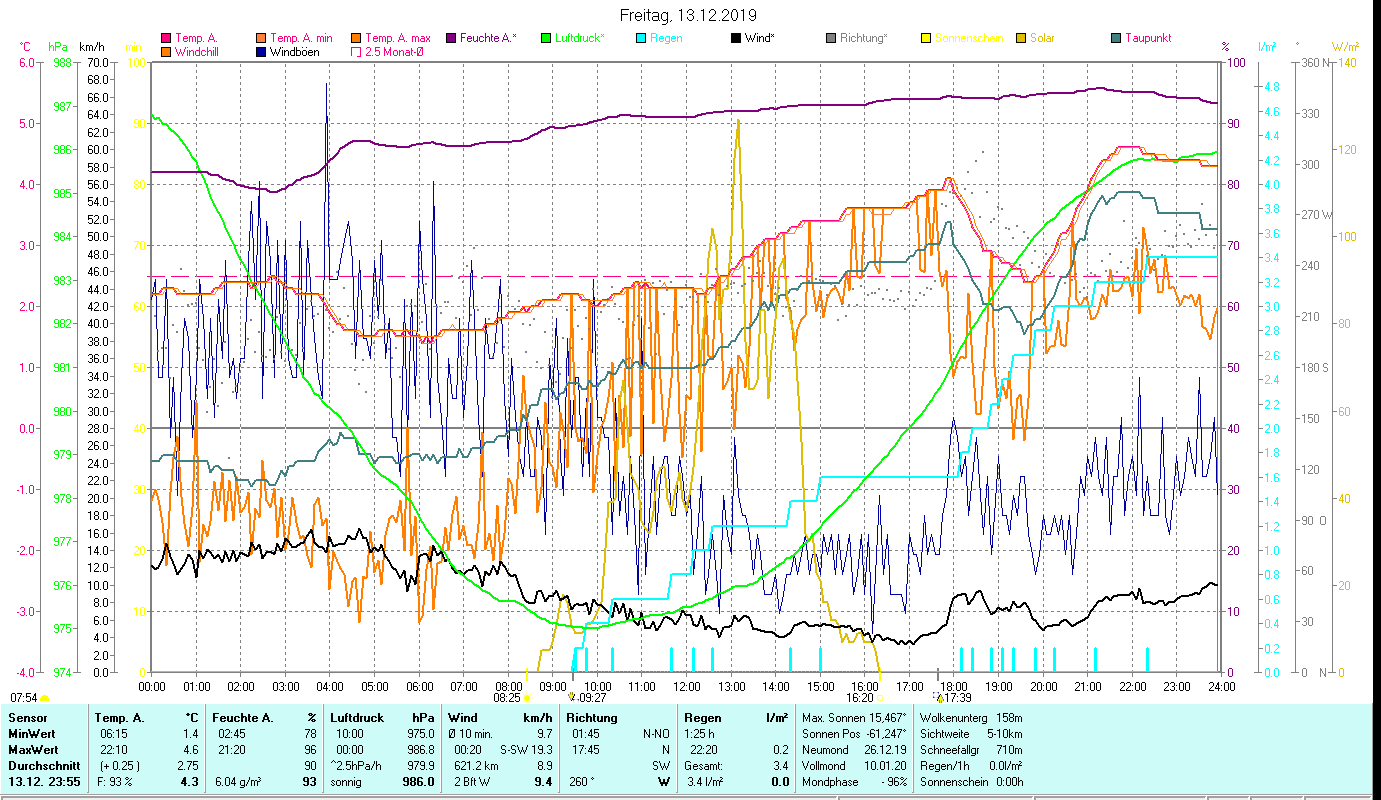Click the hPa axis unit label

tap(58, 46)
